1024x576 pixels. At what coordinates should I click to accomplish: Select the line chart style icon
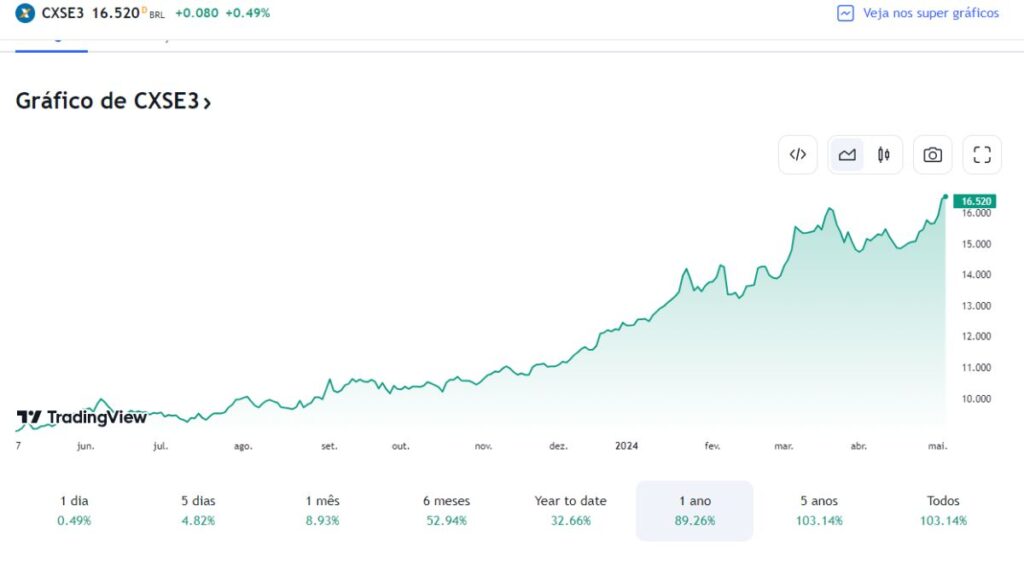(x=847, y=154)
